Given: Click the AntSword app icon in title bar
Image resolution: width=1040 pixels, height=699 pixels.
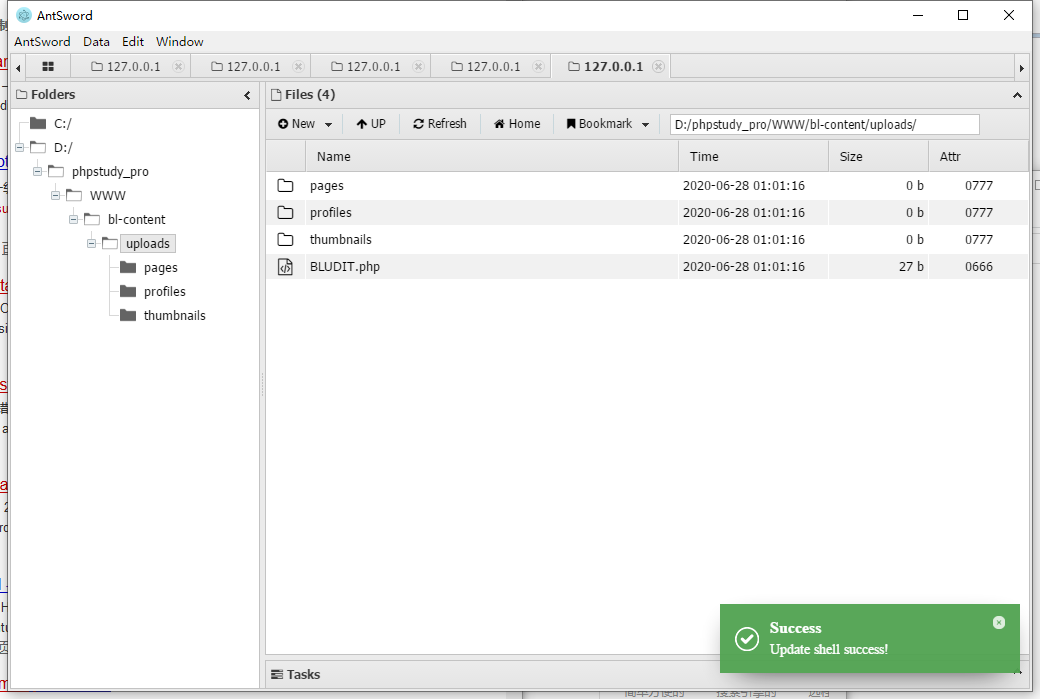Looking at the screenshot, I should point(24,15).
